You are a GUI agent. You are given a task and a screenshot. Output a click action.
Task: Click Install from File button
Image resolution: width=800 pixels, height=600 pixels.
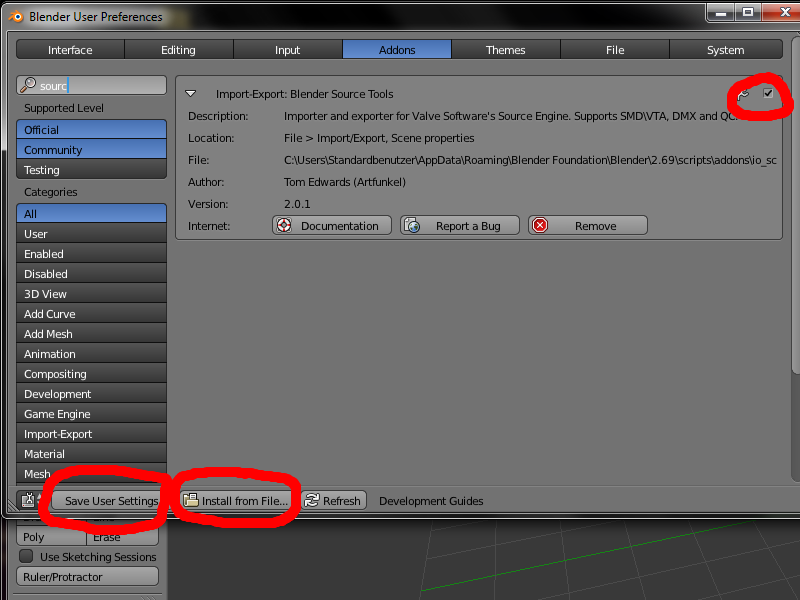coord(236,501)
